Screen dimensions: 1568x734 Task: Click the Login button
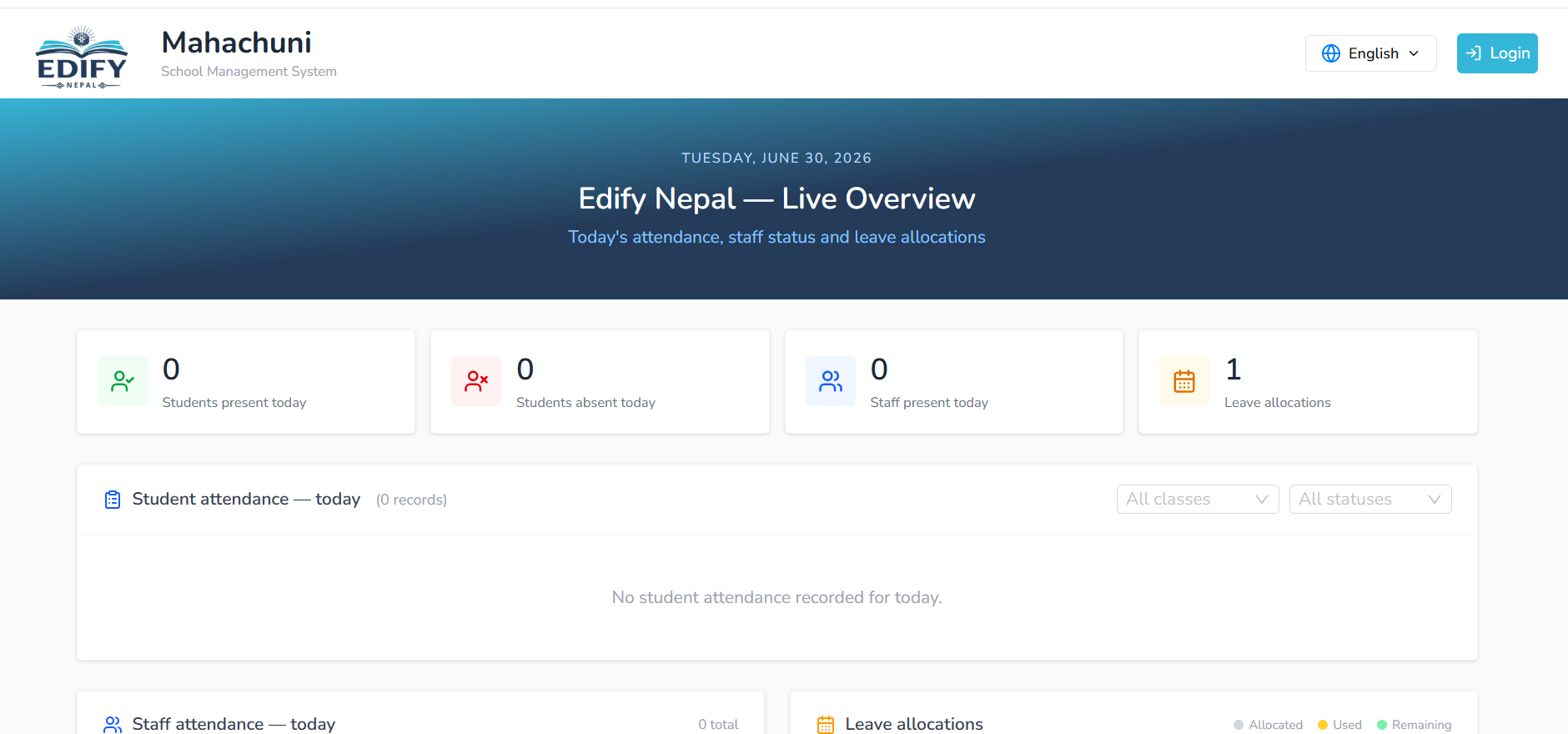tap(1497, 53)
